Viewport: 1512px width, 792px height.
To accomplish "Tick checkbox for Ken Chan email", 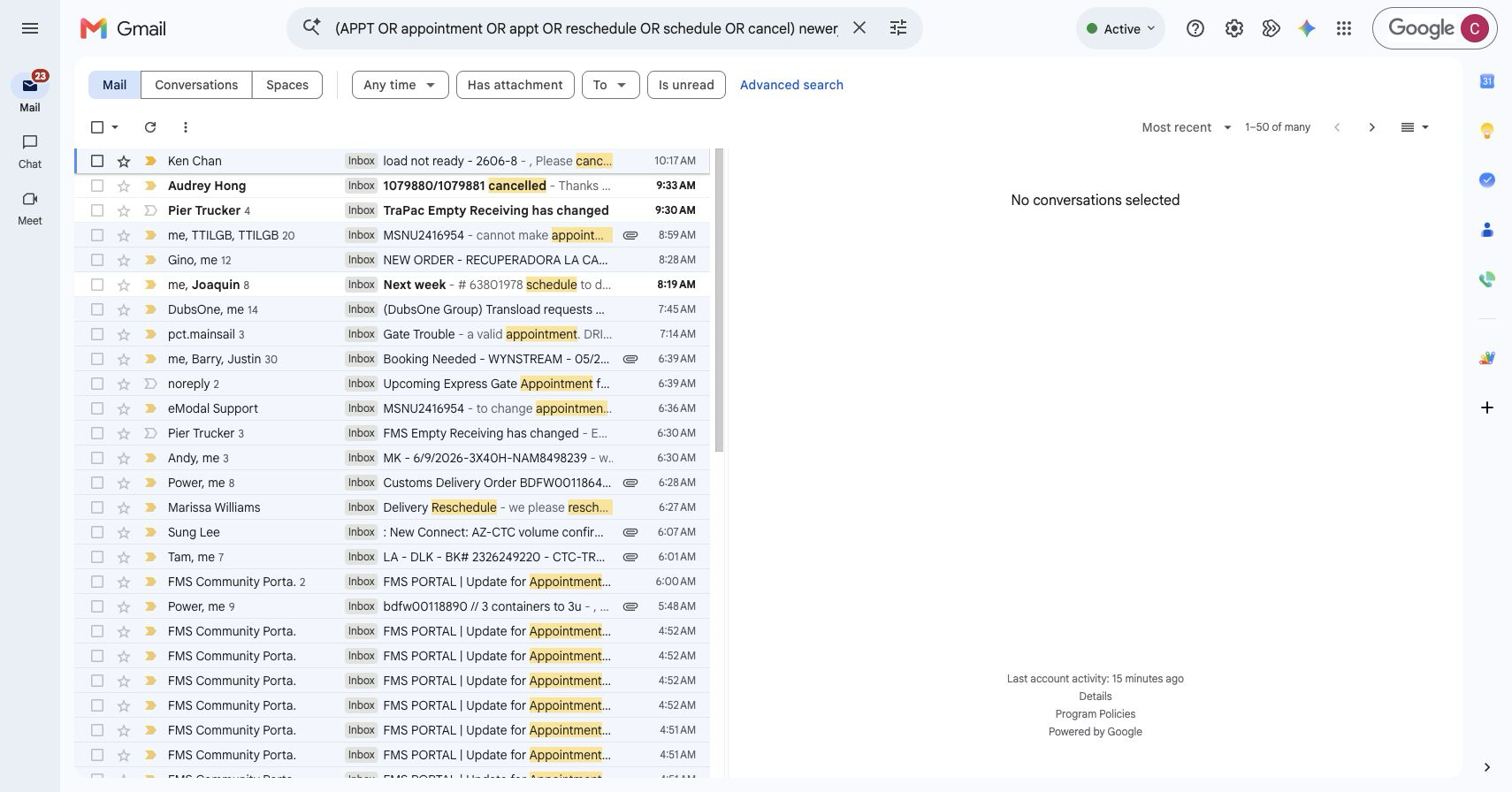I will (x=97, y=161).
